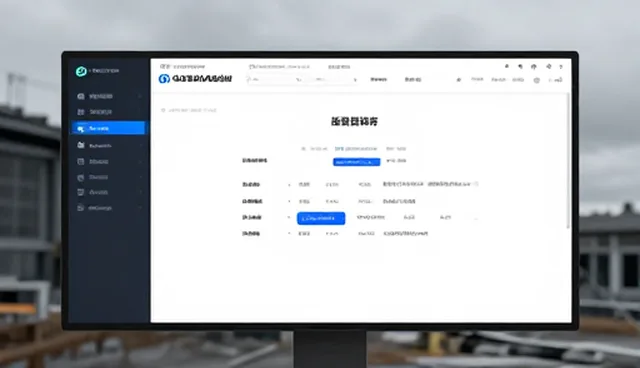Expand the chevron of the topmost sidebar item

point(140,96)
